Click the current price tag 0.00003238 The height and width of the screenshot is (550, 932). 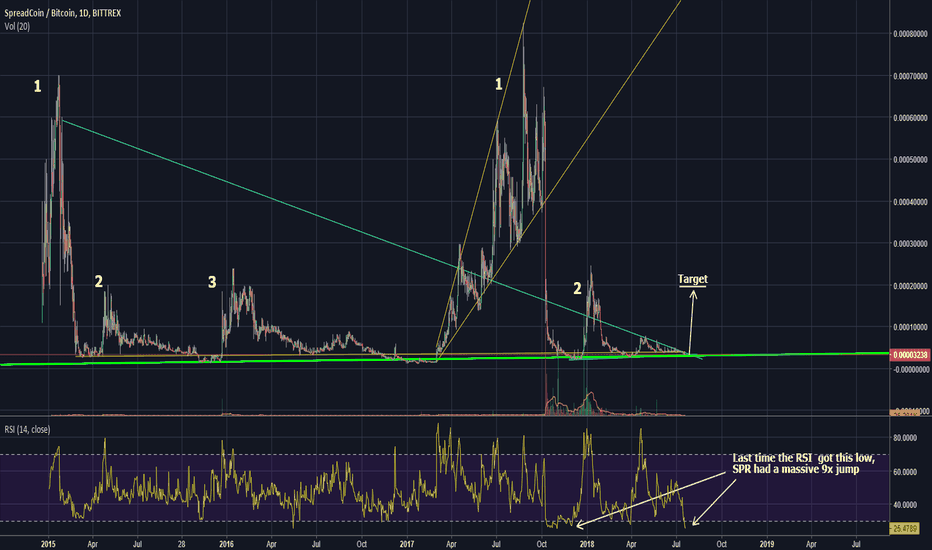click(910, 355)
